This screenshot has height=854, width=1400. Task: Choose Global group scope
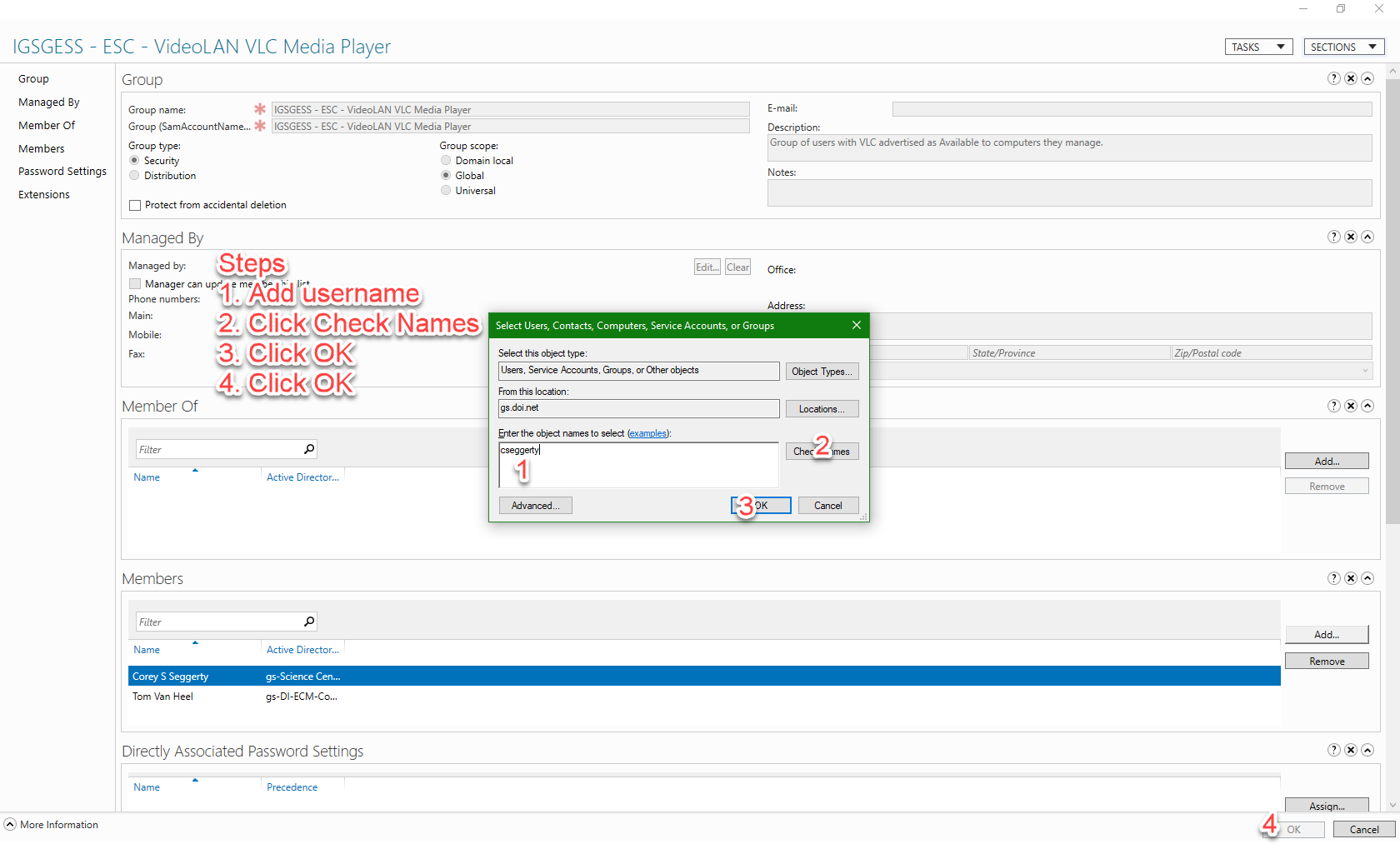pyautogui.click(x=446, y=176)
